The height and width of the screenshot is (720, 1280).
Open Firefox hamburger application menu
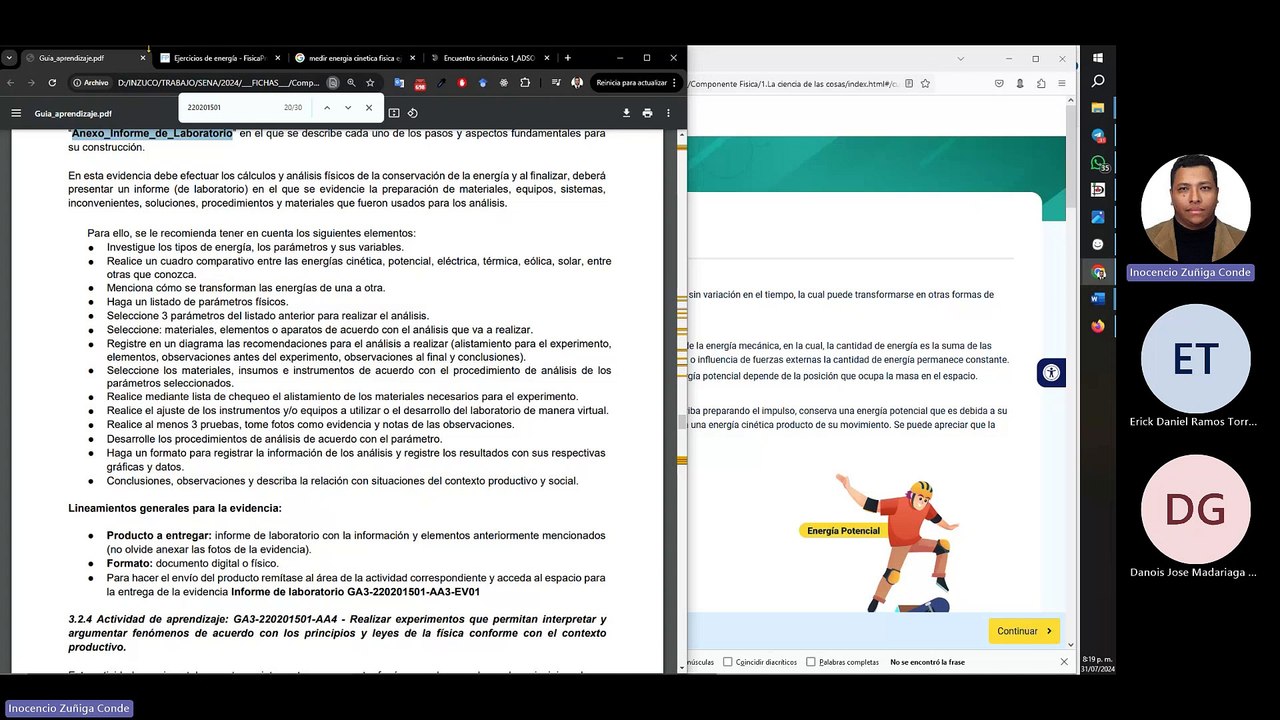(x=1061, y=84)
